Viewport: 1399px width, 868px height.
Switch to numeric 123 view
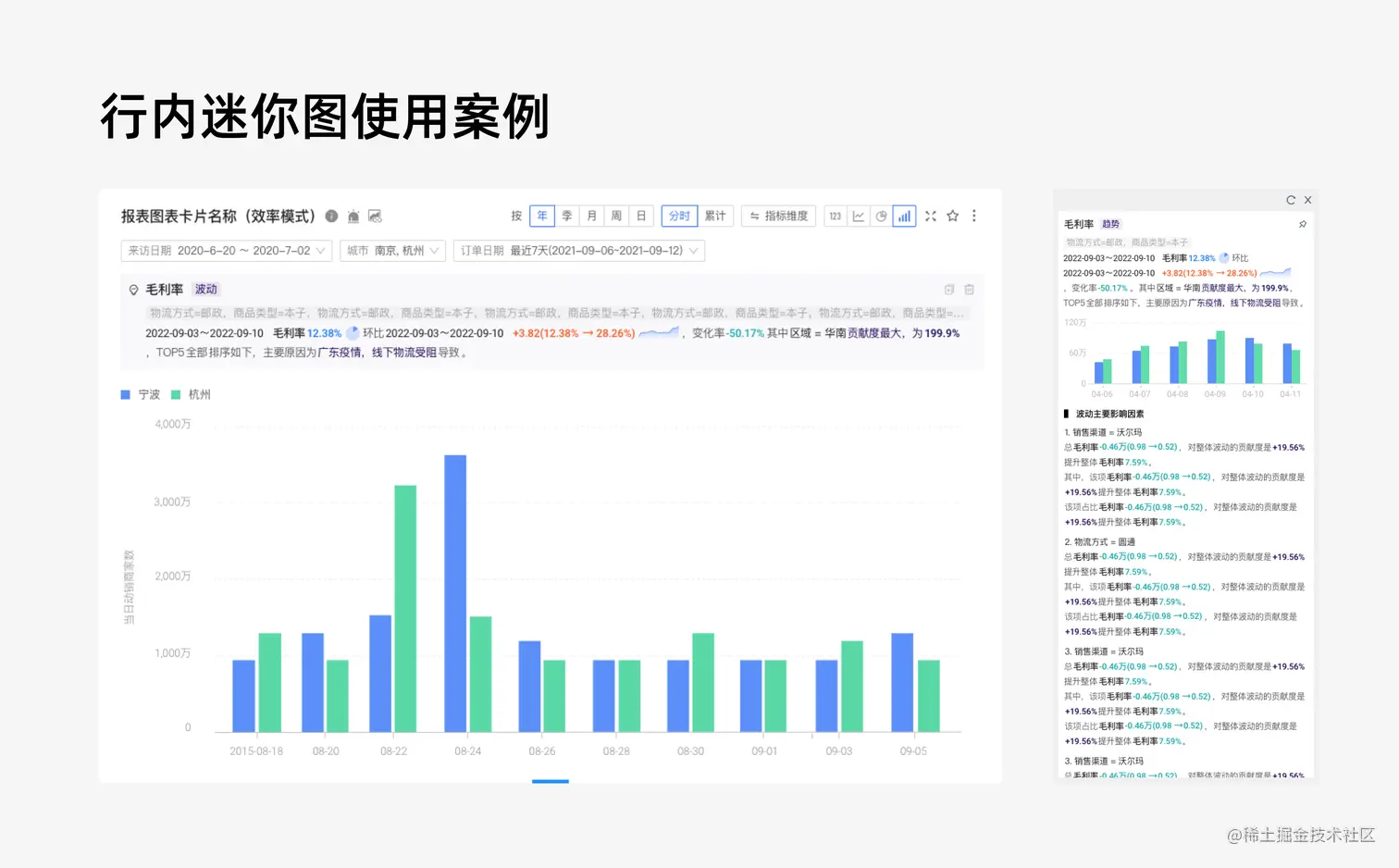836,216
